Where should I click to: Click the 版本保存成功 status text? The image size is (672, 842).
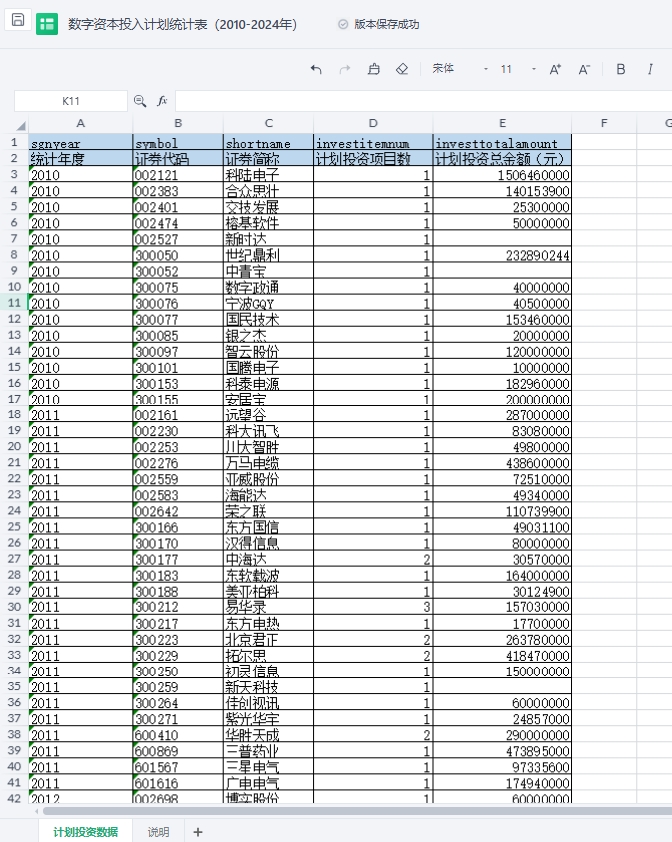tap(387, 24)
